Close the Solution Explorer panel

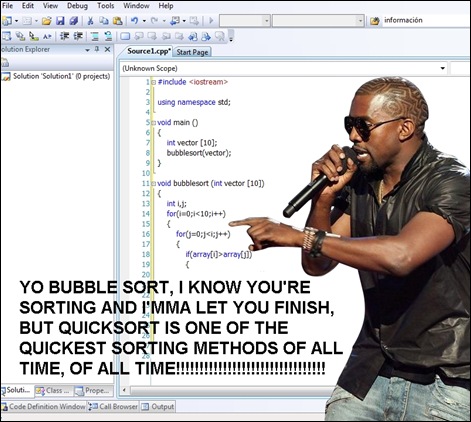point(107,49)
